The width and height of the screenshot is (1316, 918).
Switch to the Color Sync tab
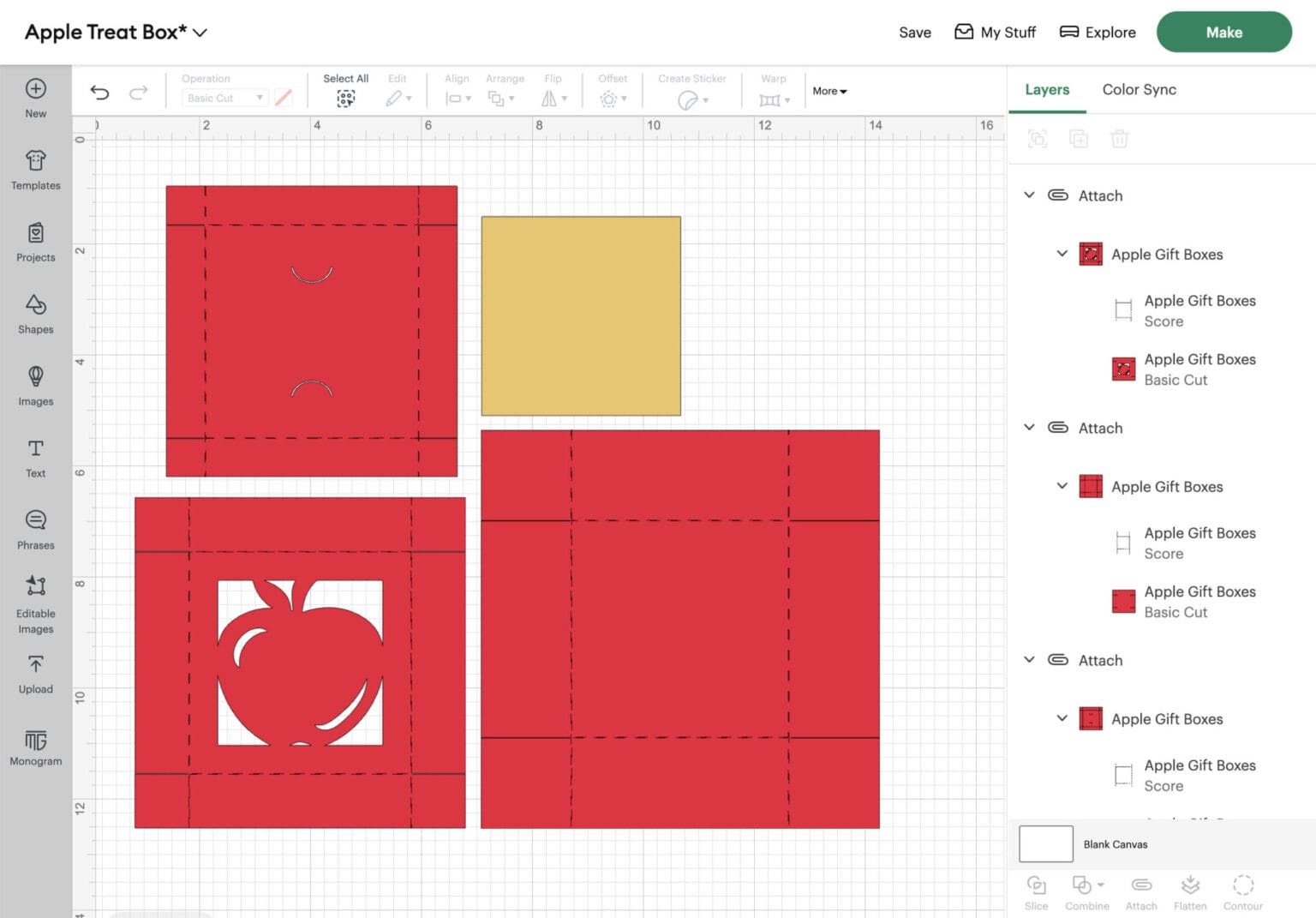tap(1139, 90)
